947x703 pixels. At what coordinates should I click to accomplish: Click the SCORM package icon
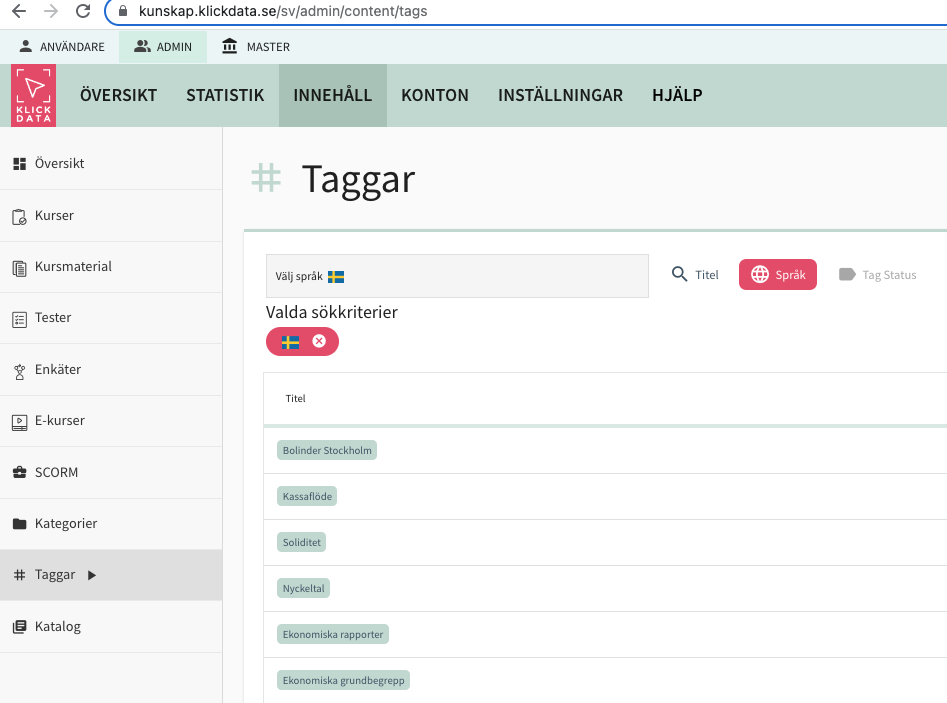click(x=18, y=471)
